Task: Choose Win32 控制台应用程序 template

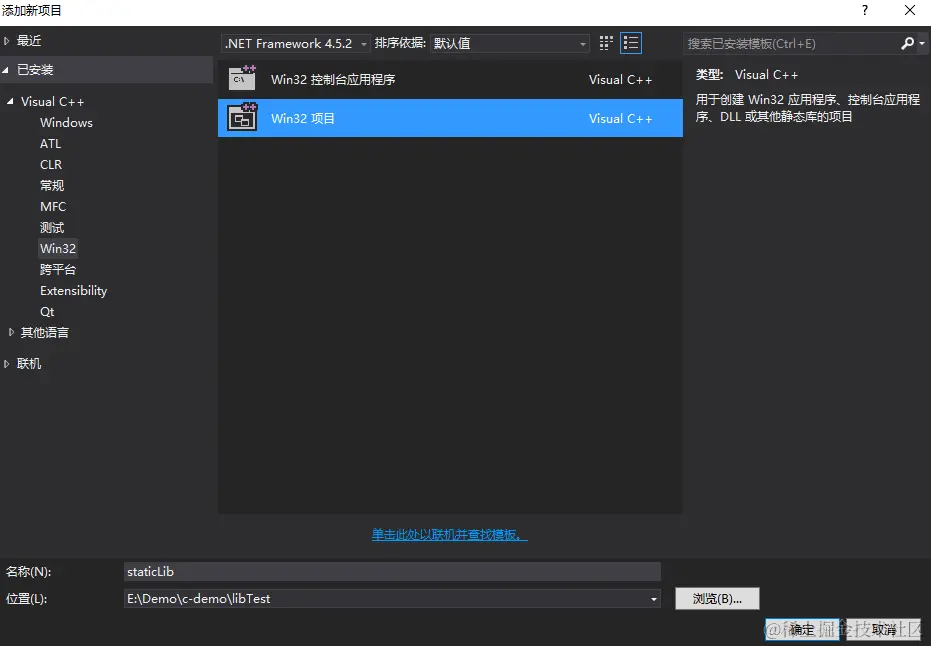Action: 450,80
